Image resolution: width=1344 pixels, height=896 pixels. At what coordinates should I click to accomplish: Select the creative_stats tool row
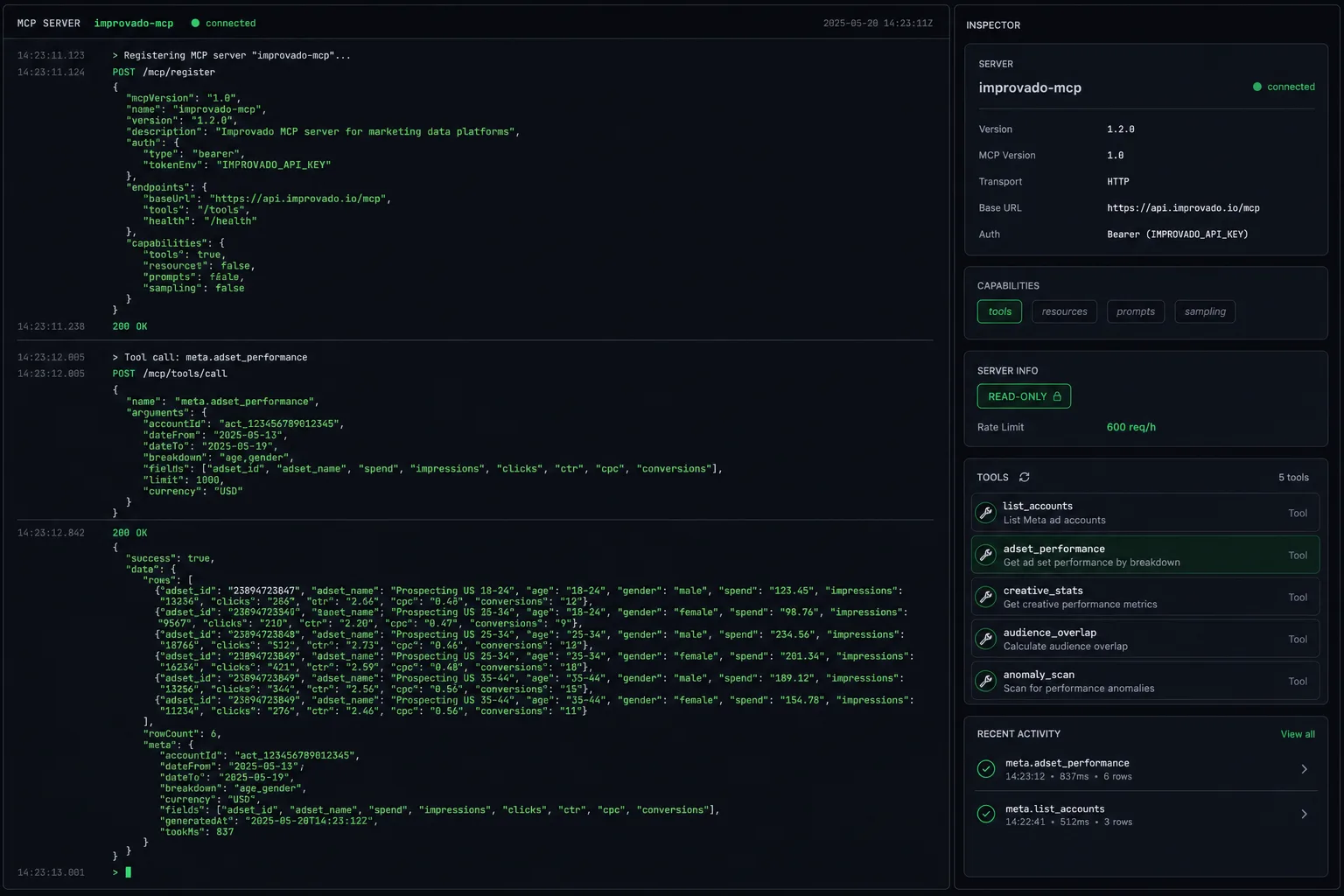pos(1145,597)
